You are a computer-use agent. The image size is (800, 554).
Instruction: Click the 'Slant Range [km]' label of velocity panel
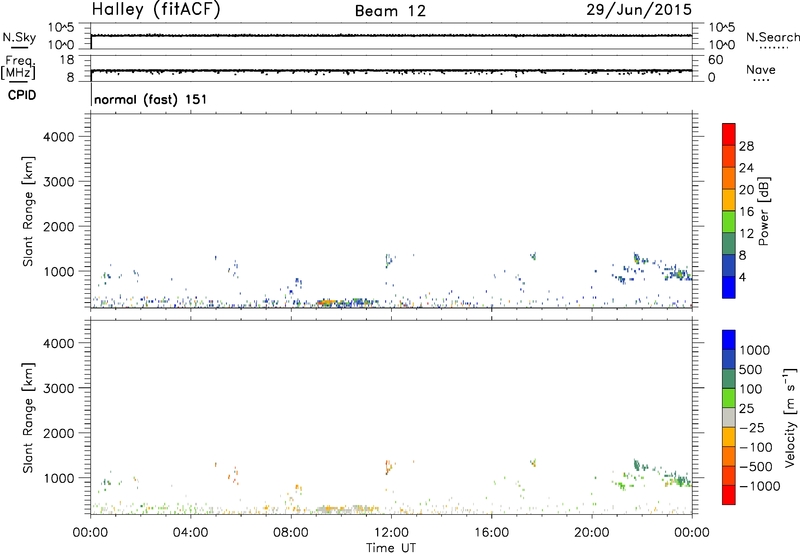click(x=28, y=418)
